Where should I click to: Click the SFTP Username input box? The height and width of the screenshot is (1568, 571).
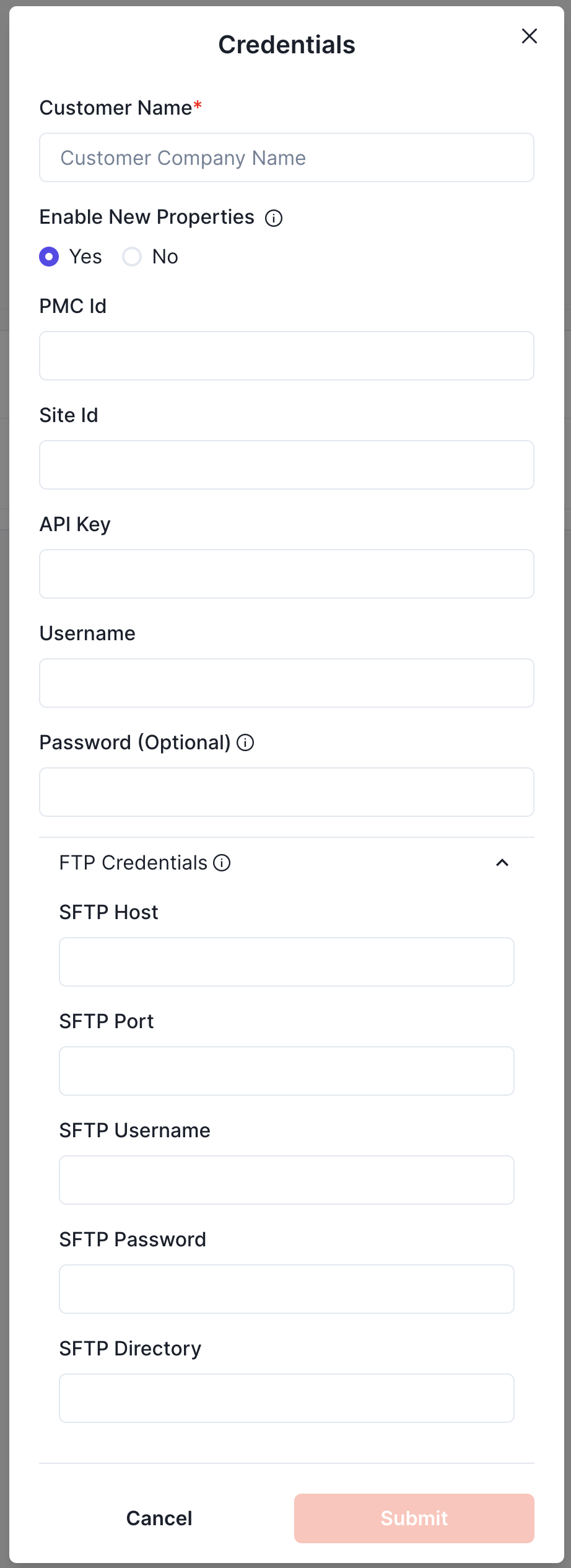[286, 1180]
